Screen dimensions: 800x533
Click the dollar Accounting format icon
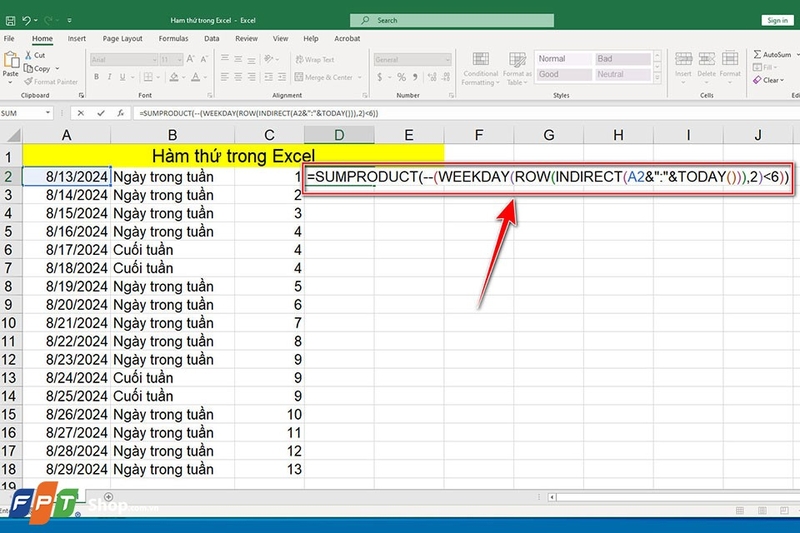[380, 77]
